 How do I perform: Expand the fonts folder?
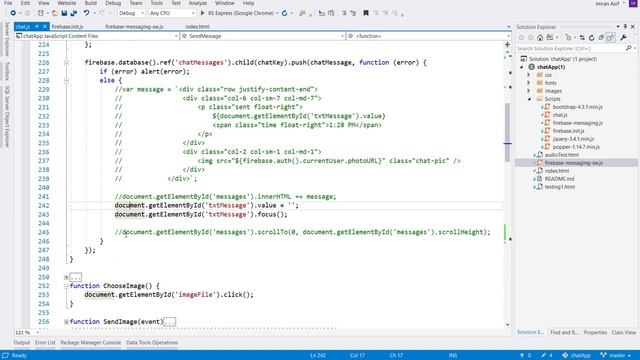point(529,83)
